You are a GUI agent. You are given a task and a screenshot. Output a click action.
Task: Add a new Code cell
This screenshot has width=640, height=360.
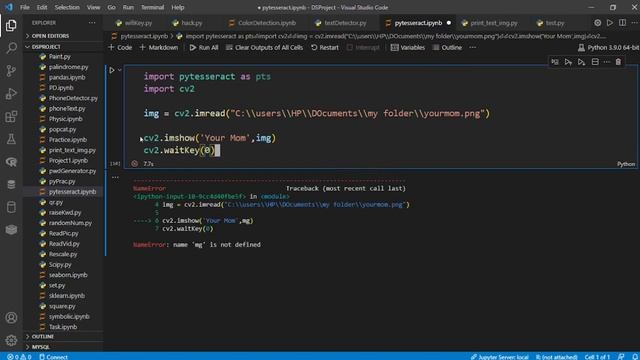pyautogui.click(x=120, y=47)
